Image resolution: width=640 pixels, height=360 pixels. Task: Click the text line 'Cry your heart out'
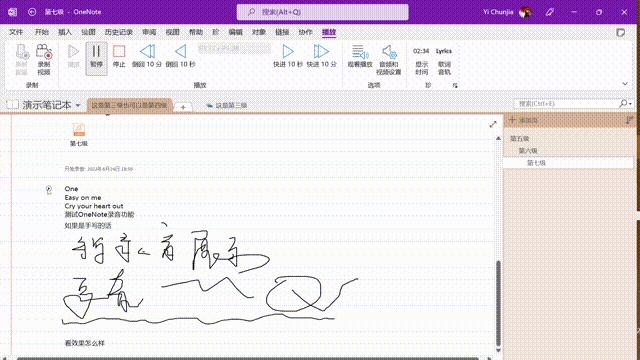[94, 206]
